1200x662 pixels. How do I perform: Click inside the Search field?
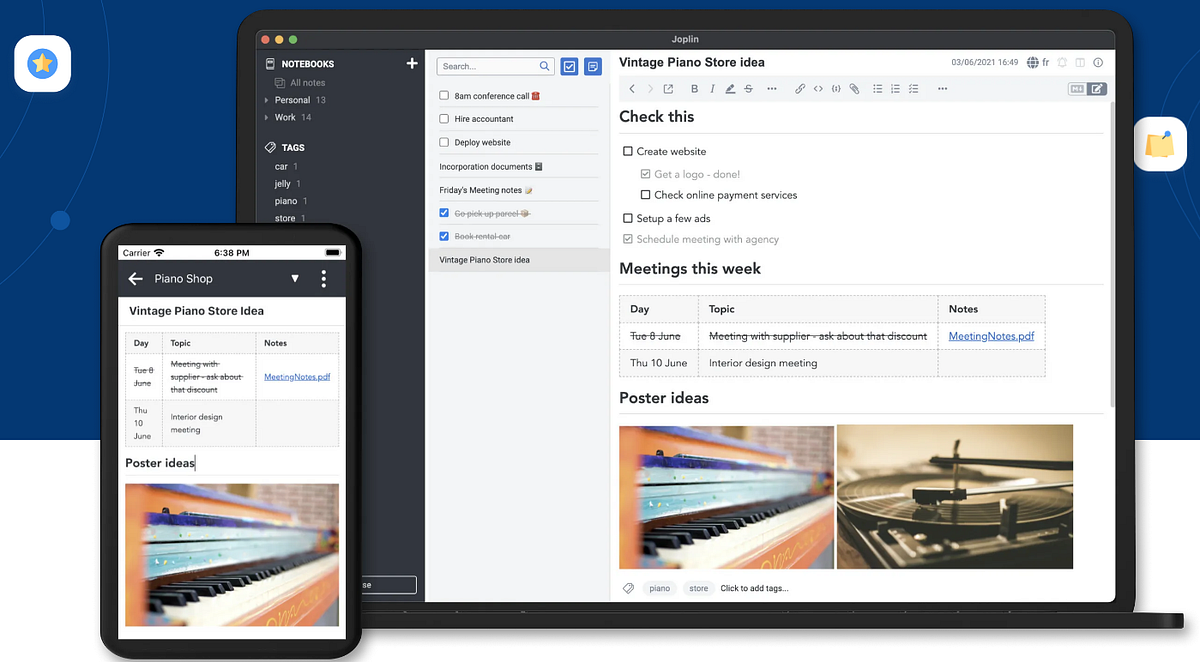pos(490,65)
